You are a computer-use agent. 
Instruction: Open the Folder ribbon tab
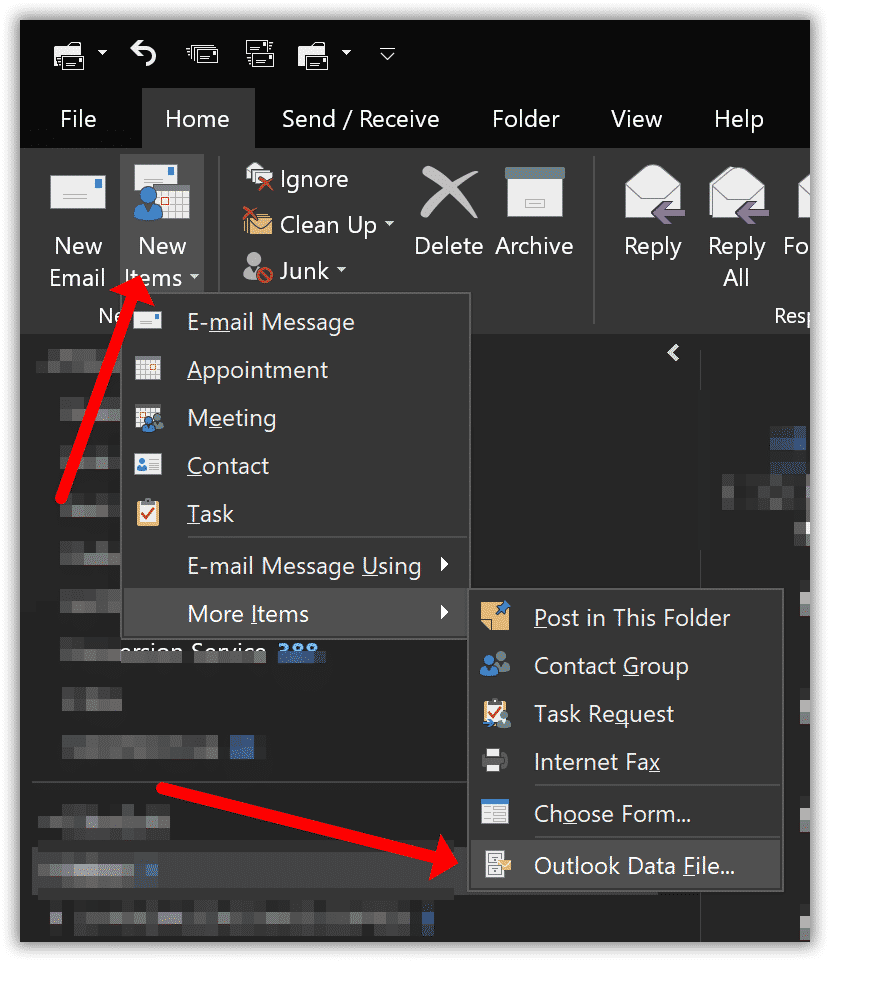[x=525, y=119]
